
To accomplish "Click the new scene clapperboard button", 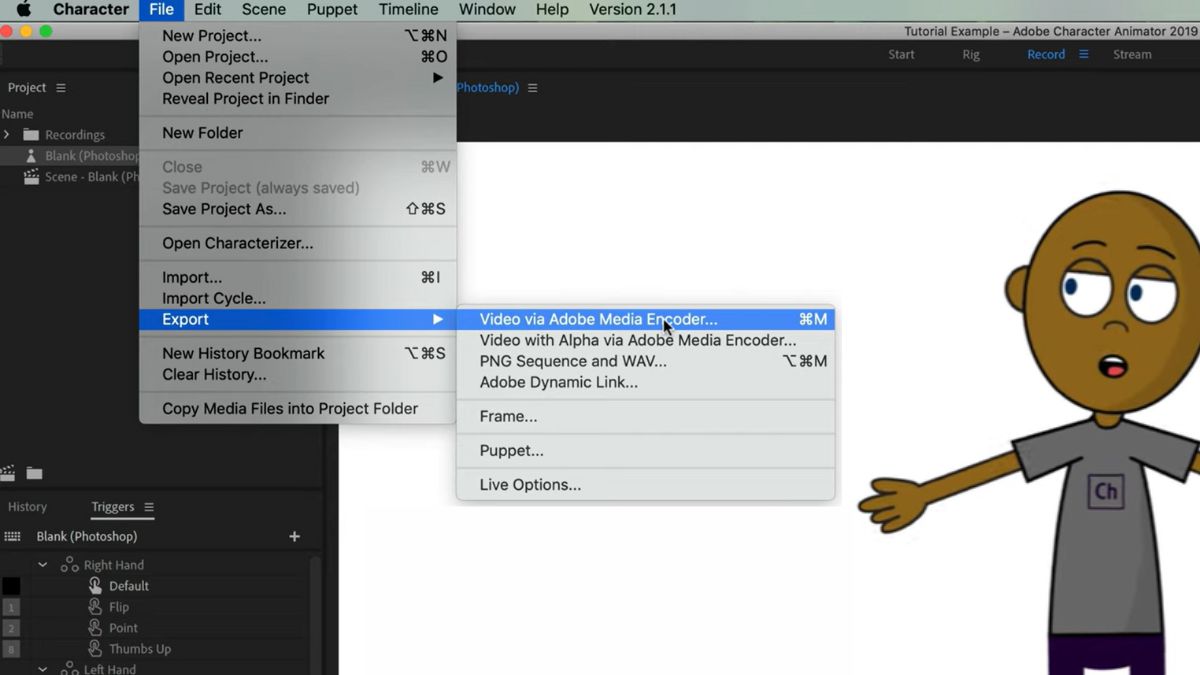I will click(x=8, y=473).
